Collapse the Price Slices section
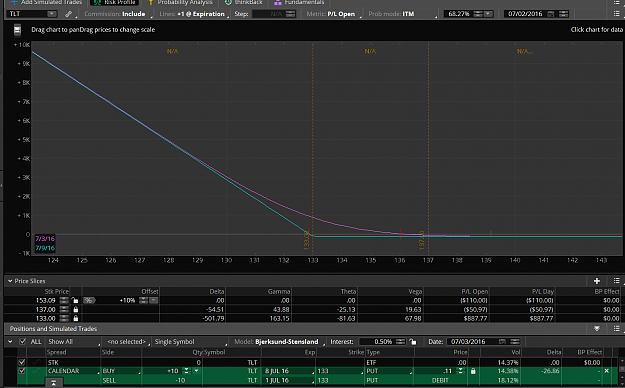 [10, 281]
